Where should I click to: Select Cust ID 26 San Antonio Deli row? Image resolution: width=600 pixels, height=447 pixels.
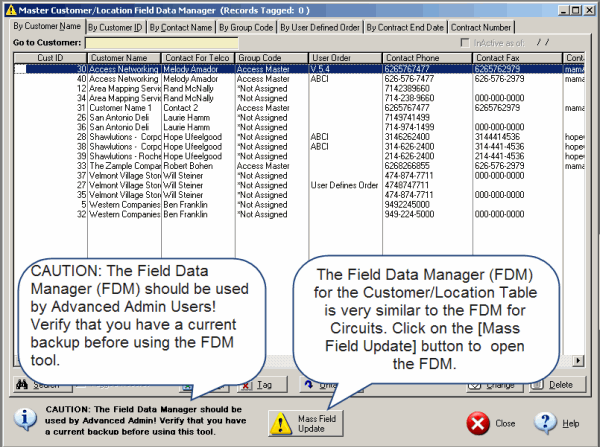299,117
